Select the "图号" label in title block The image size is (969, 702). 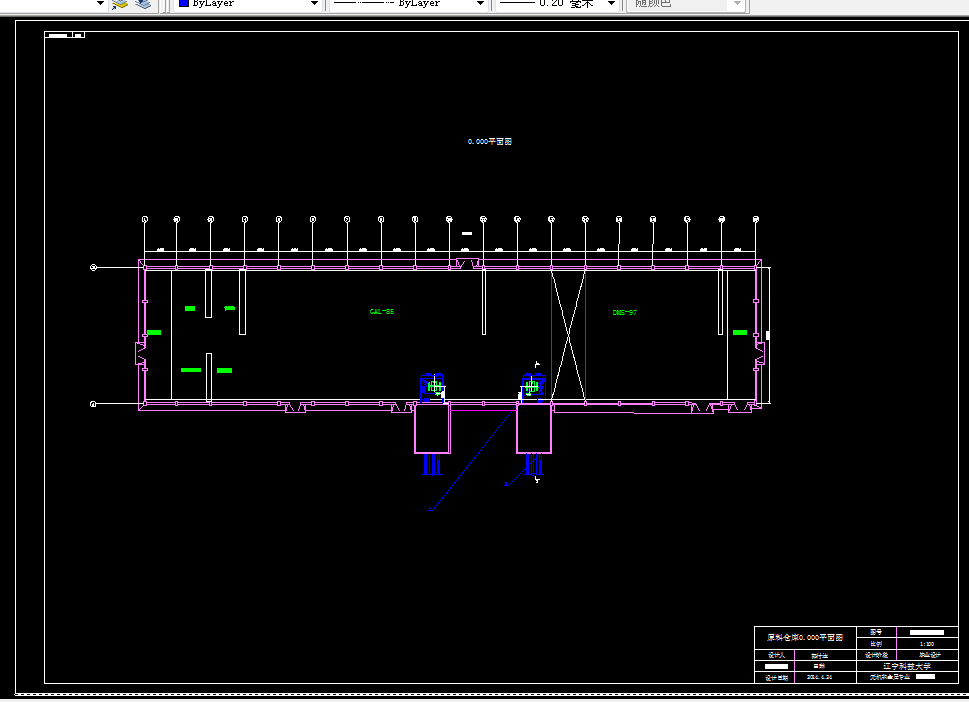876,632
